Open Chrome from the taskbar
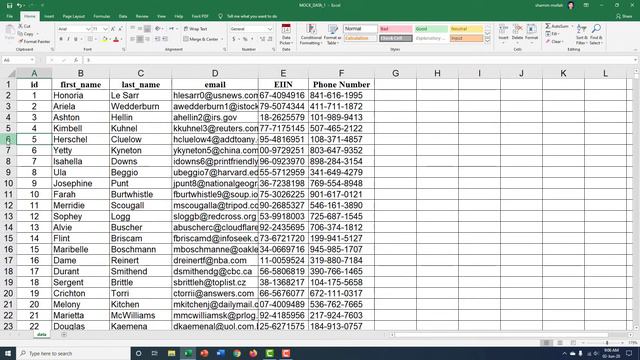This screenshot has height=360, width=640. 237,353
